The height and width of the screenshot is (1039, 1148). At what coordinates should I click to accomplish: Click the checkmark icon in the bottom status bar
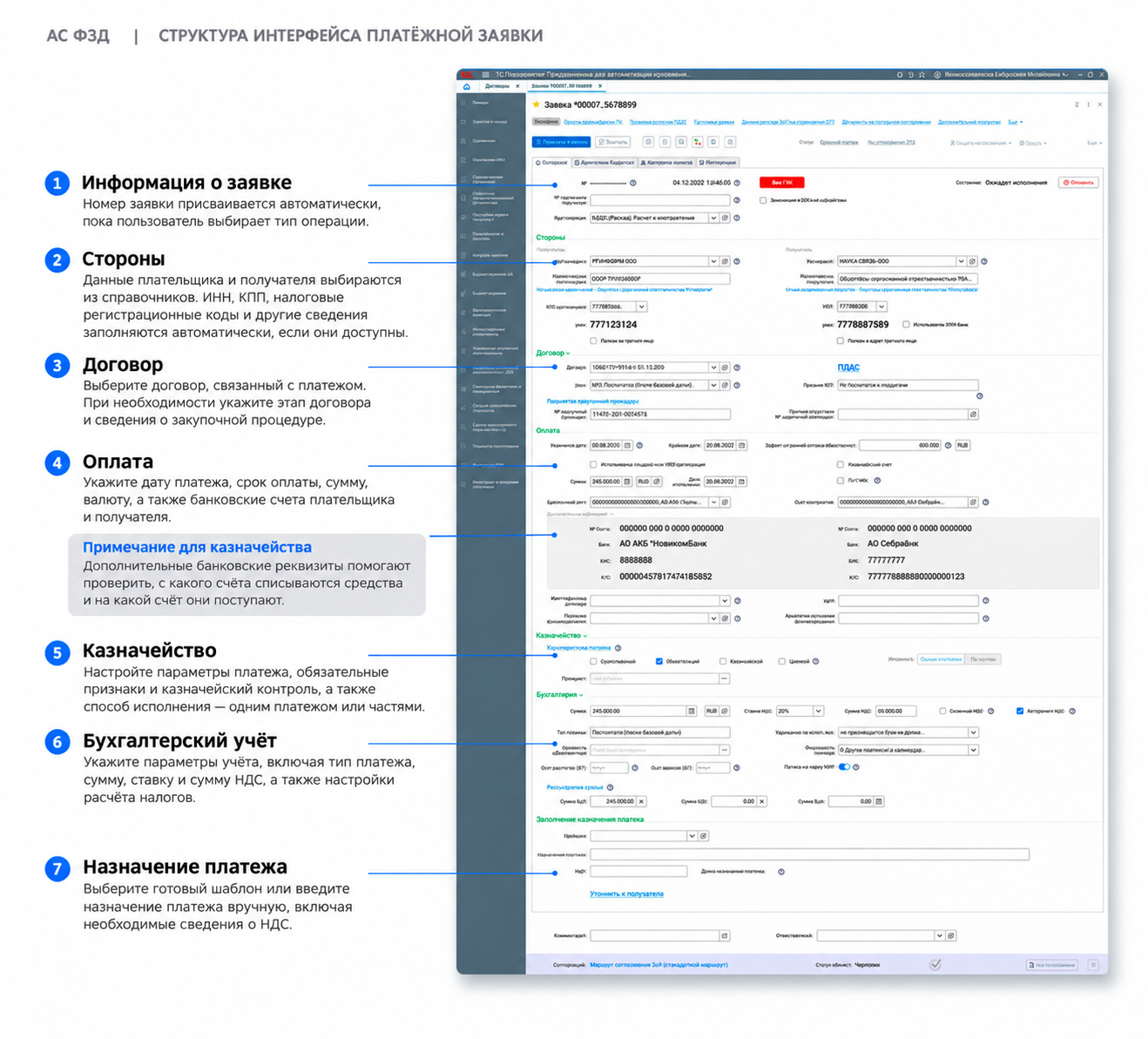(935, 964)
